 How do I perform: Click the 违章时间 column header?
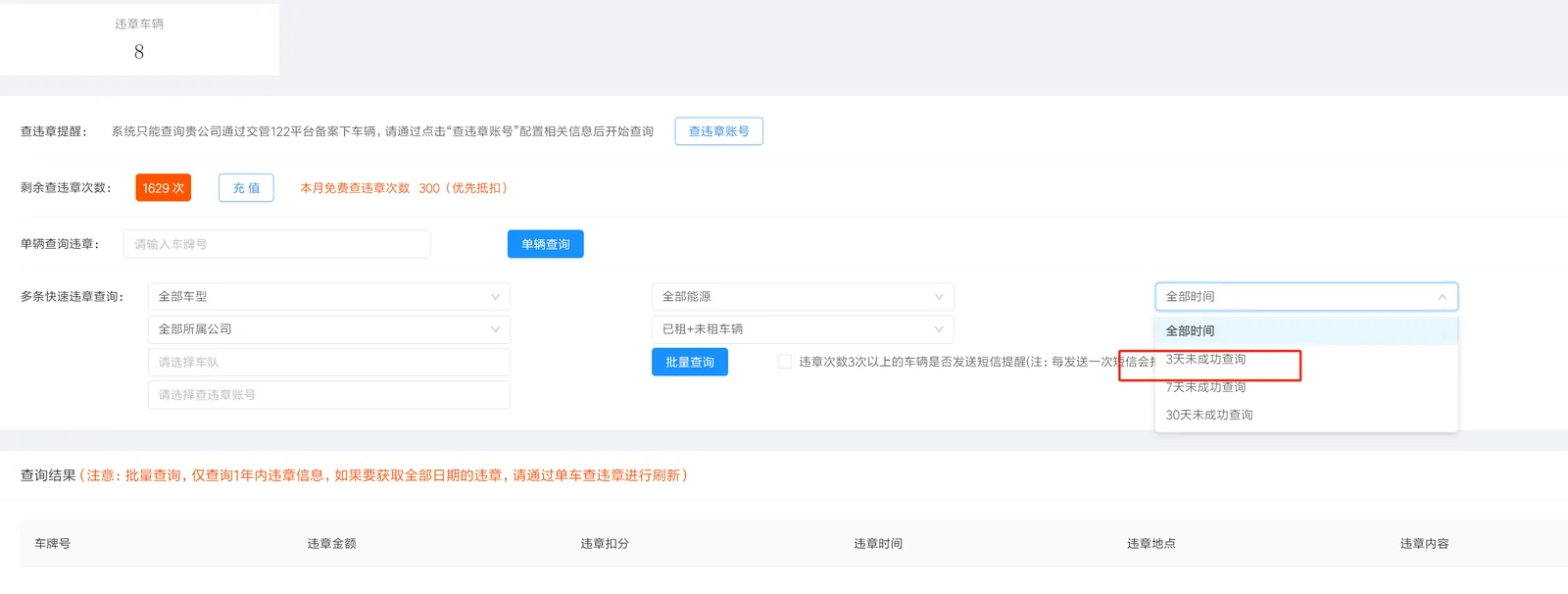pyautogui.click(x=878, y=544)
